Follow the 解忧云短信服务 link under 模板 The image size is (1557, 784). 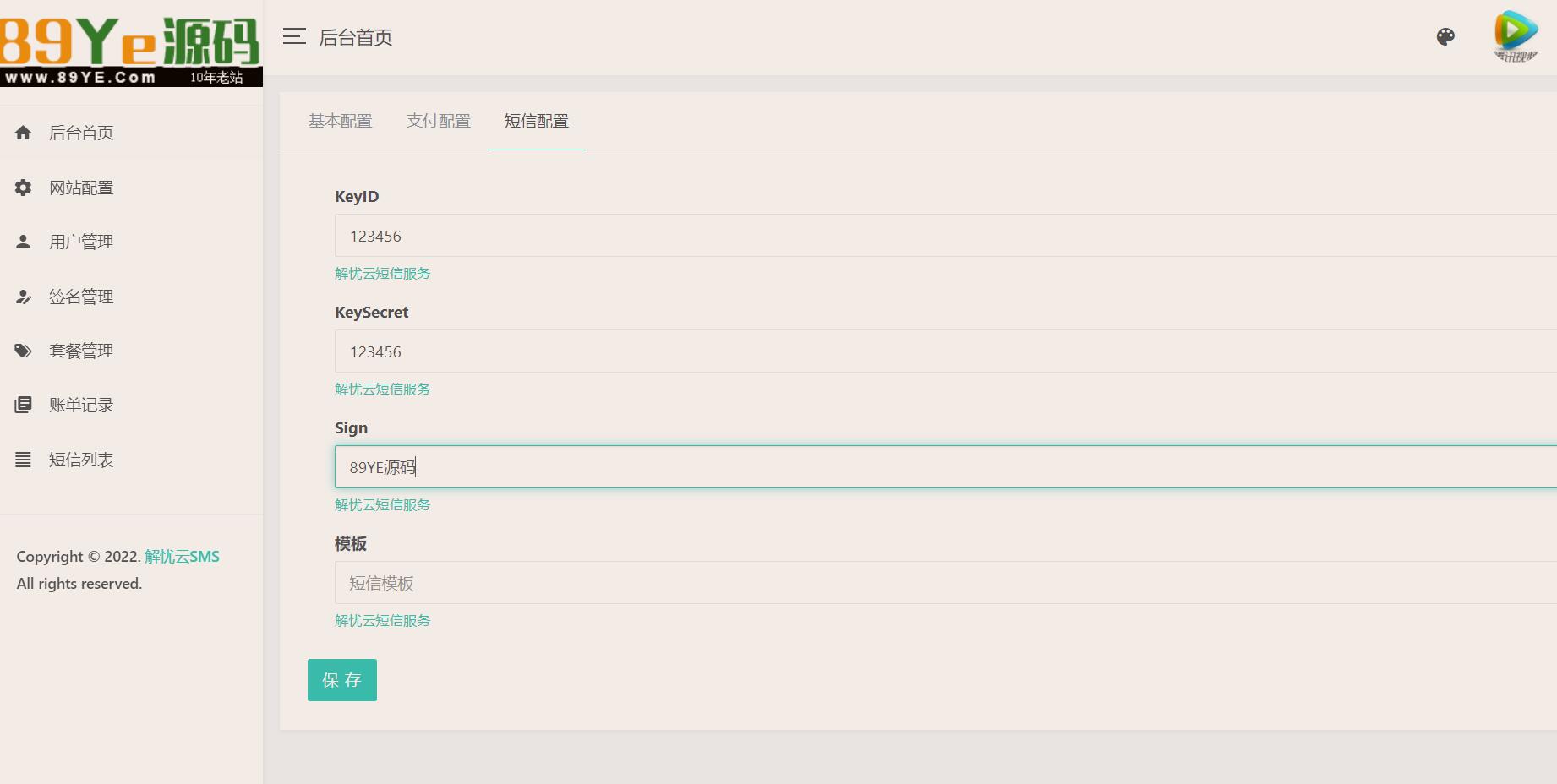tap(382, 621)
